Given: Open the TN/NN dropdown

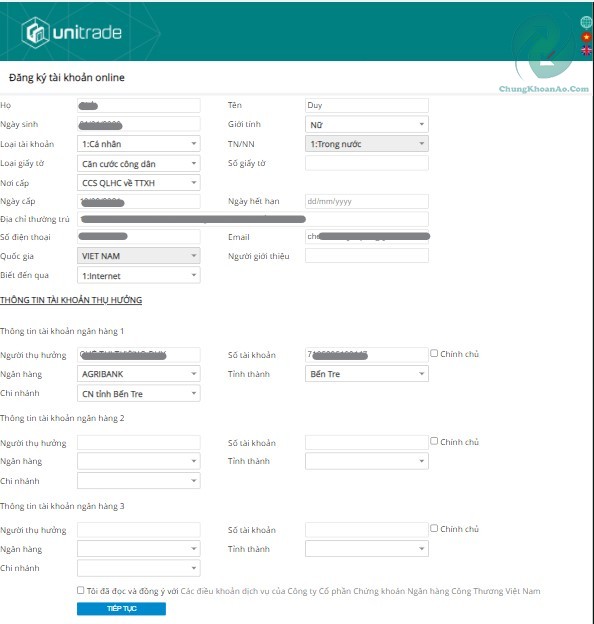Looking at the screenshot, I should coord(367,144).
